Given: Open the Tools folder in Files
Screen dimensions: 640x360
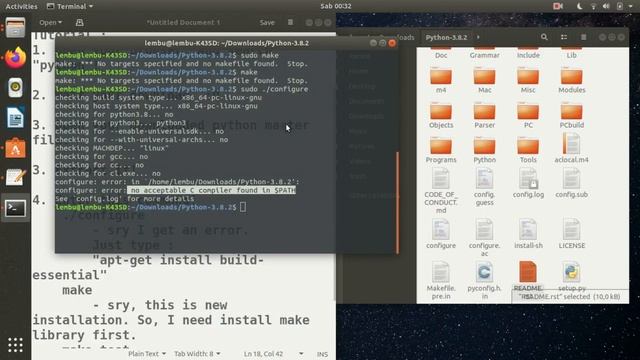Looking at the screenshot, I should (528, 150).
